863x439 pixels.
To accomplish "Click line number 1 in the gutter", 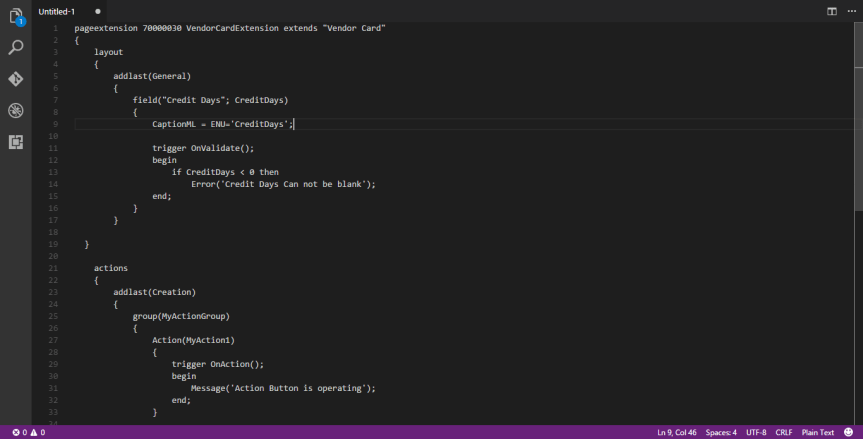I will 56,28.
